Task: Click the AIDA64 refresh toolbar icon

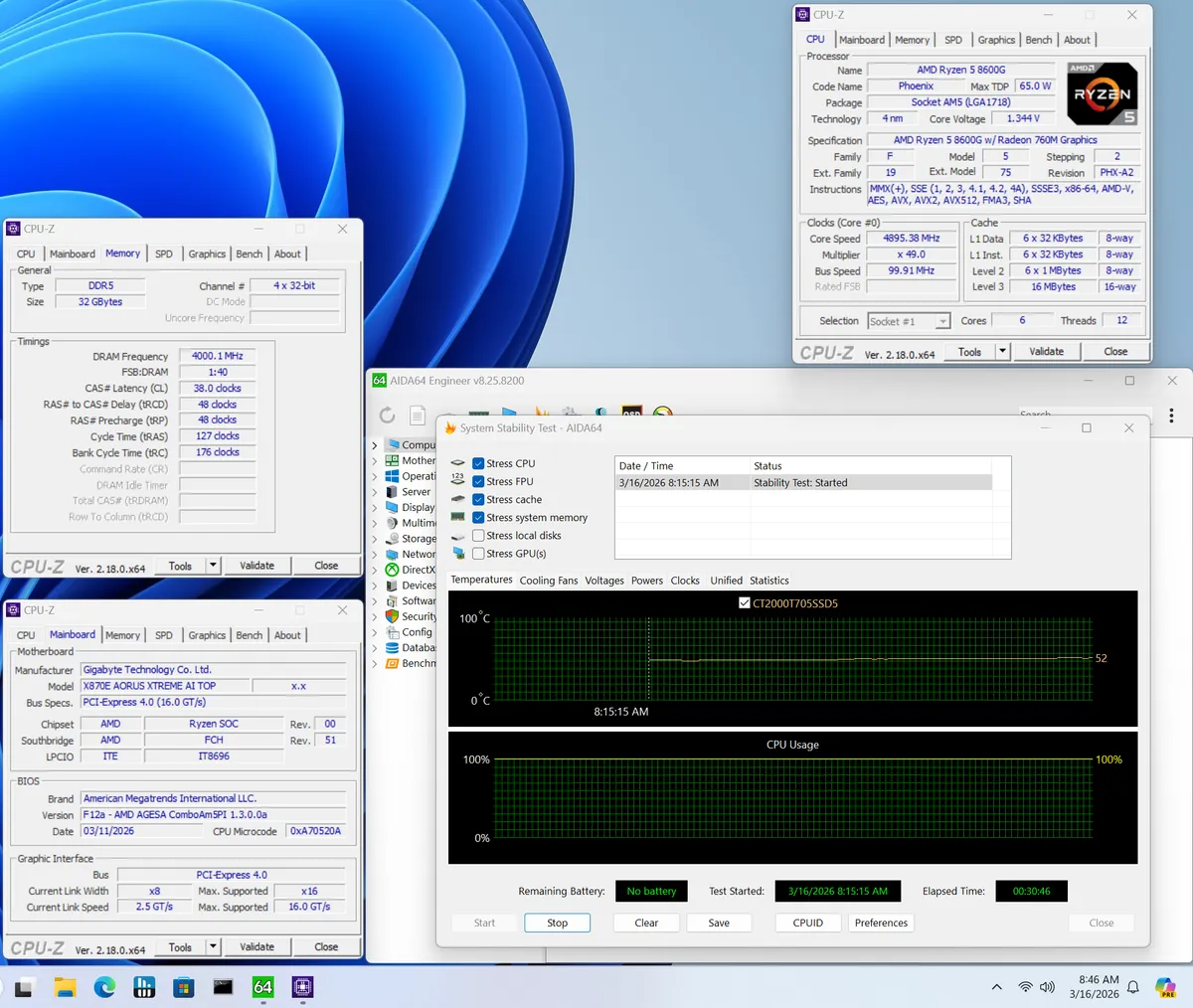Action: pyautogui.click(x=387, y=416)
